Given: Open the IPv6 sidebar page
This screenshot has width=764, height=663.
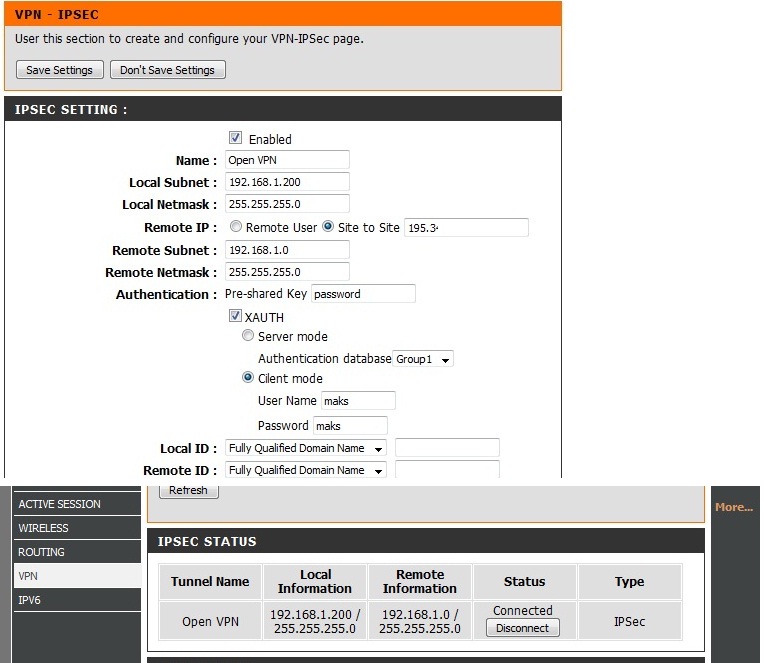Looking at the screenshot, I should 30,600.
